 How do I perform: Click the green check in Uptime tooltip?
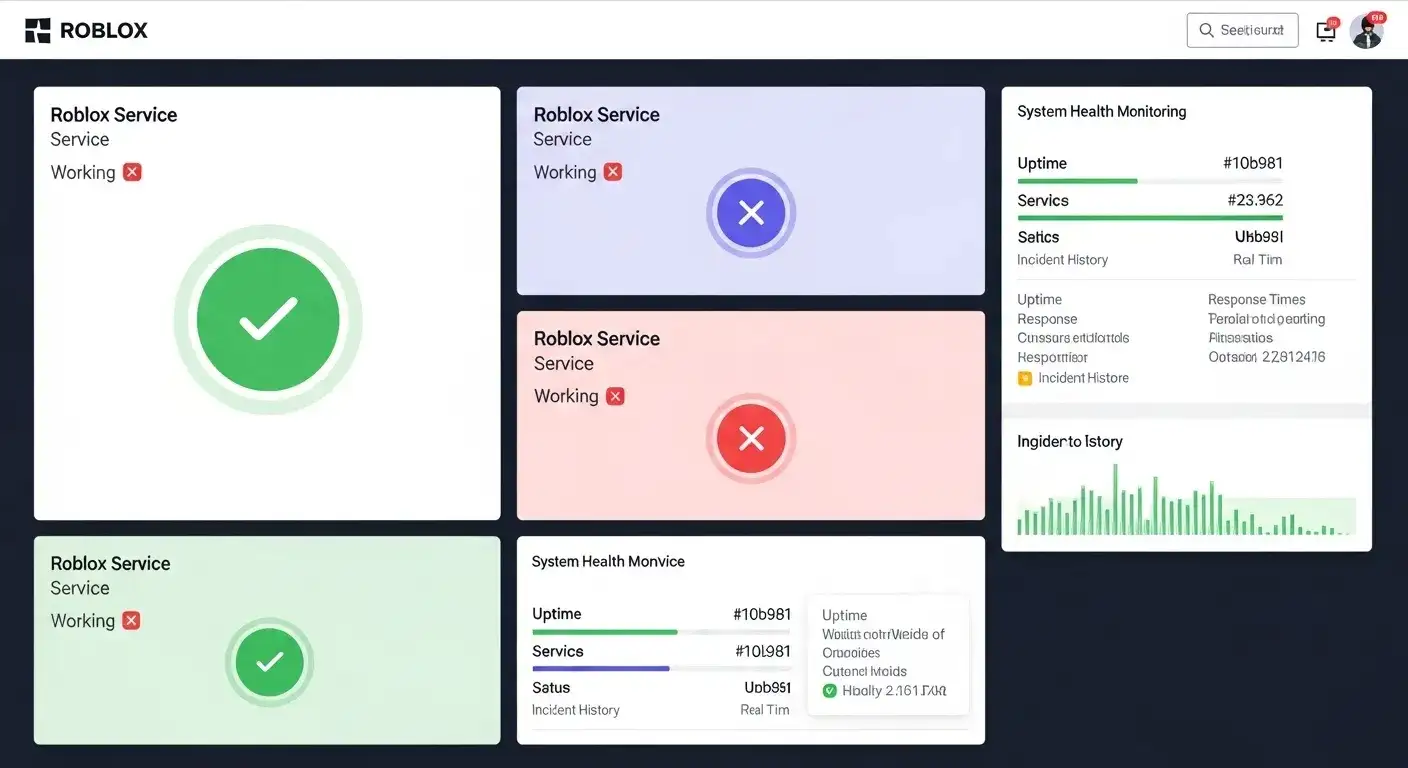tap(829, 691)
